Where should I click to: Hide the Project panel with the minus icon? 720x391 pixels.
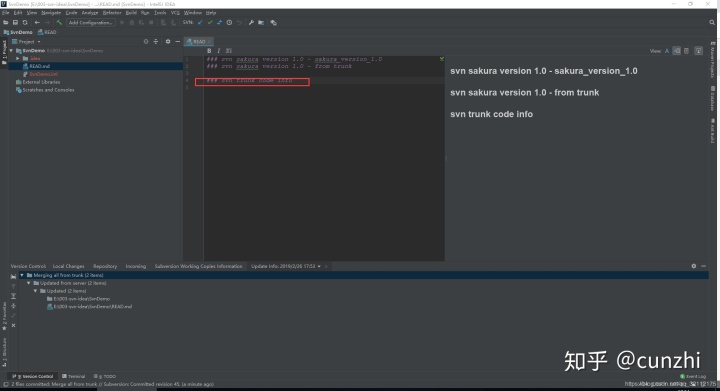178,41
